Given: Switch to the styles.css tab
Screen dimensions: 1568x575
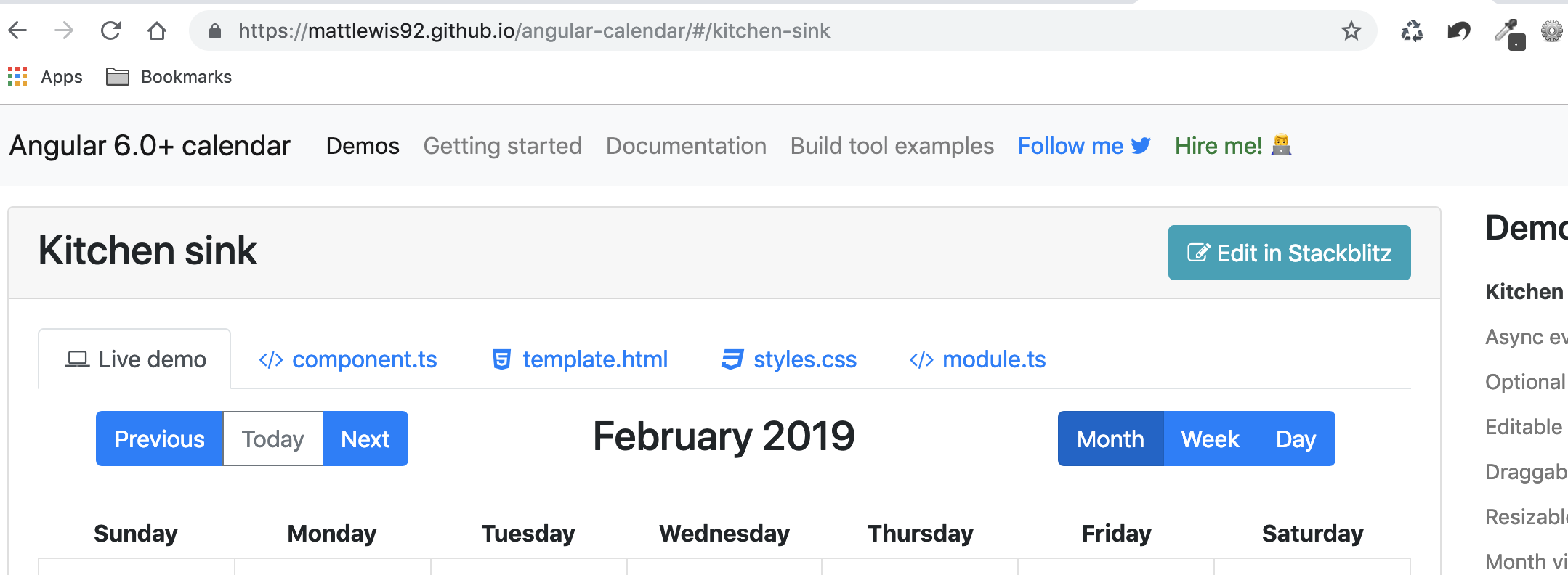Looking at the screenshot, I should [789, 359].
